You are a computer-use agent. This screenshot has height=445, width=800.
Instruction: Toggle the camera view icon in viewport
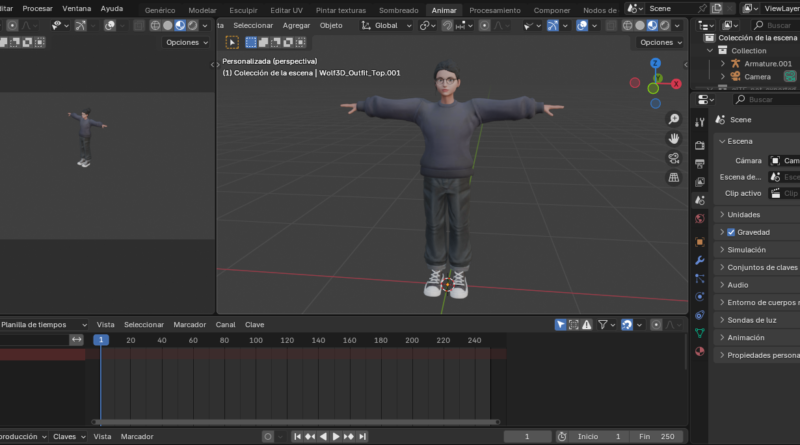point(674,158)
